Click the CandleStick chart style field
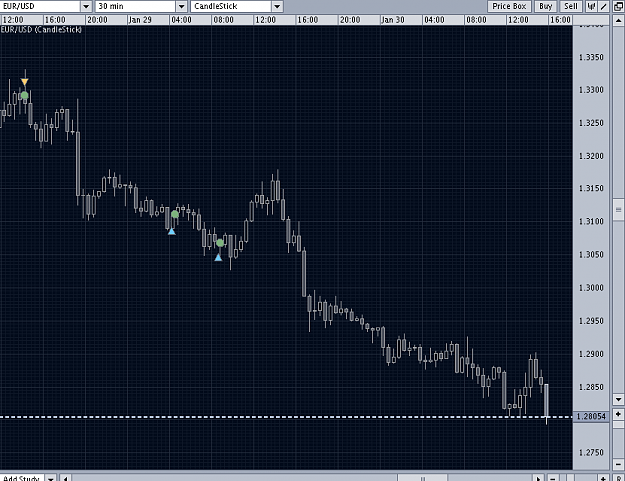625x481 pixels. [232, 6]
